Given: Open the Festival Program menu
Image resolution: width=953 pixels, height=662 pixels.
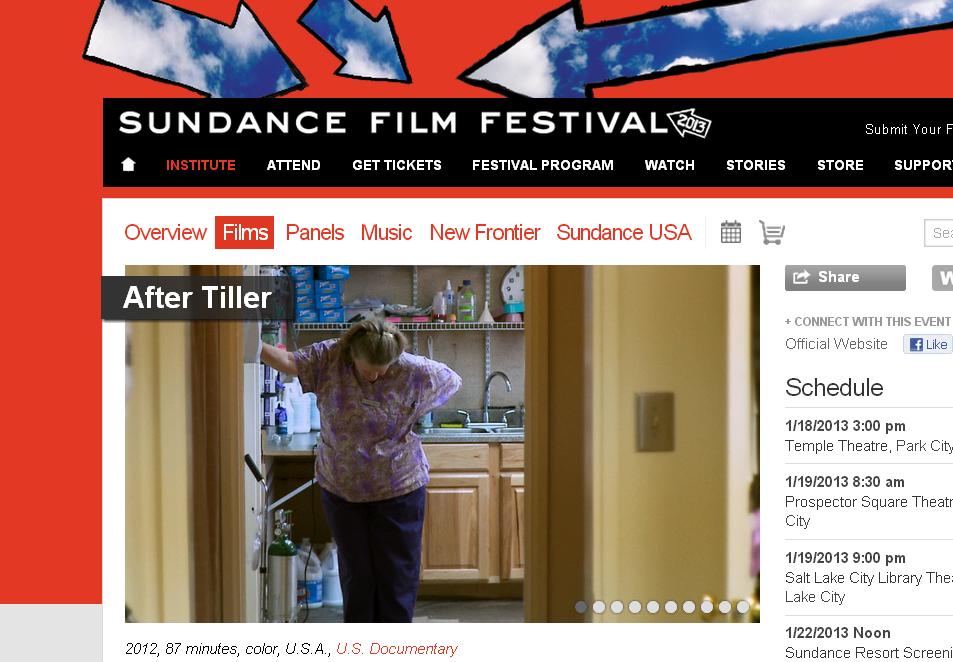Looking at the screenshot, I should tap(543, 165).
